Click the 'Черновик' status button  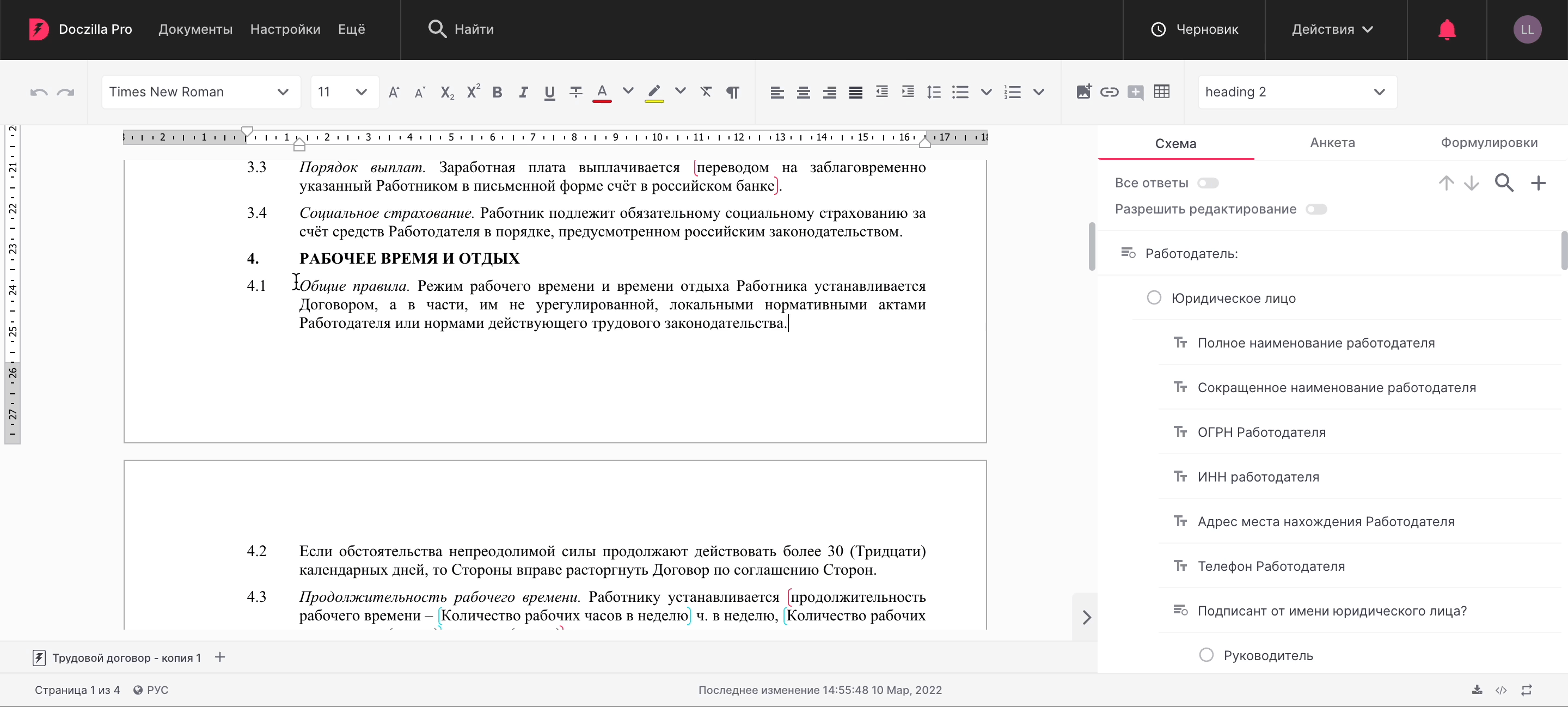click(1195, 29)
